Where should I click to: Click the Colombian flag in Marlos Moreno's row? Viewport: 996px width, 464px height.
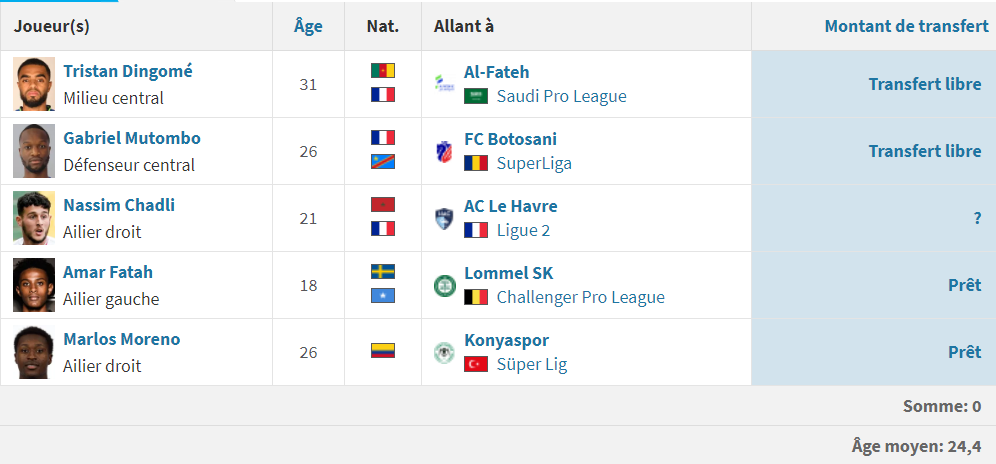383,351
